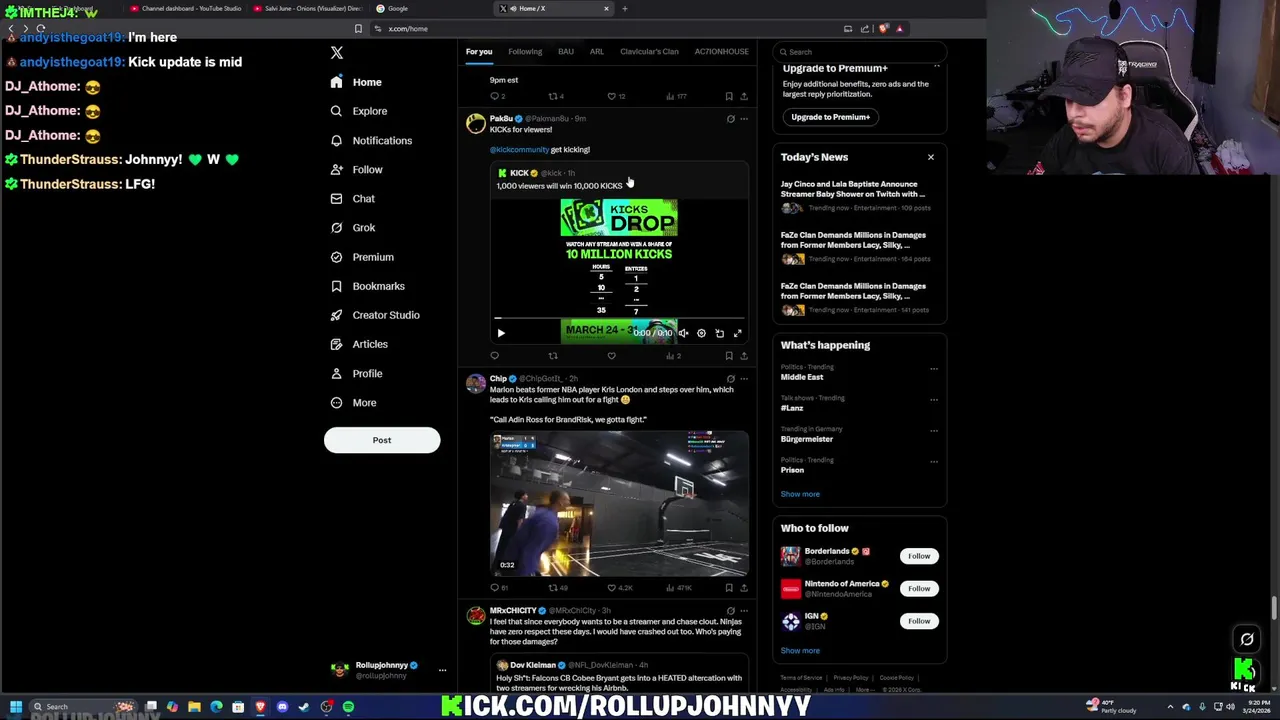Open Explore in the left sidebar
This screenshot has height=720, width=1280.
point(358,111)
